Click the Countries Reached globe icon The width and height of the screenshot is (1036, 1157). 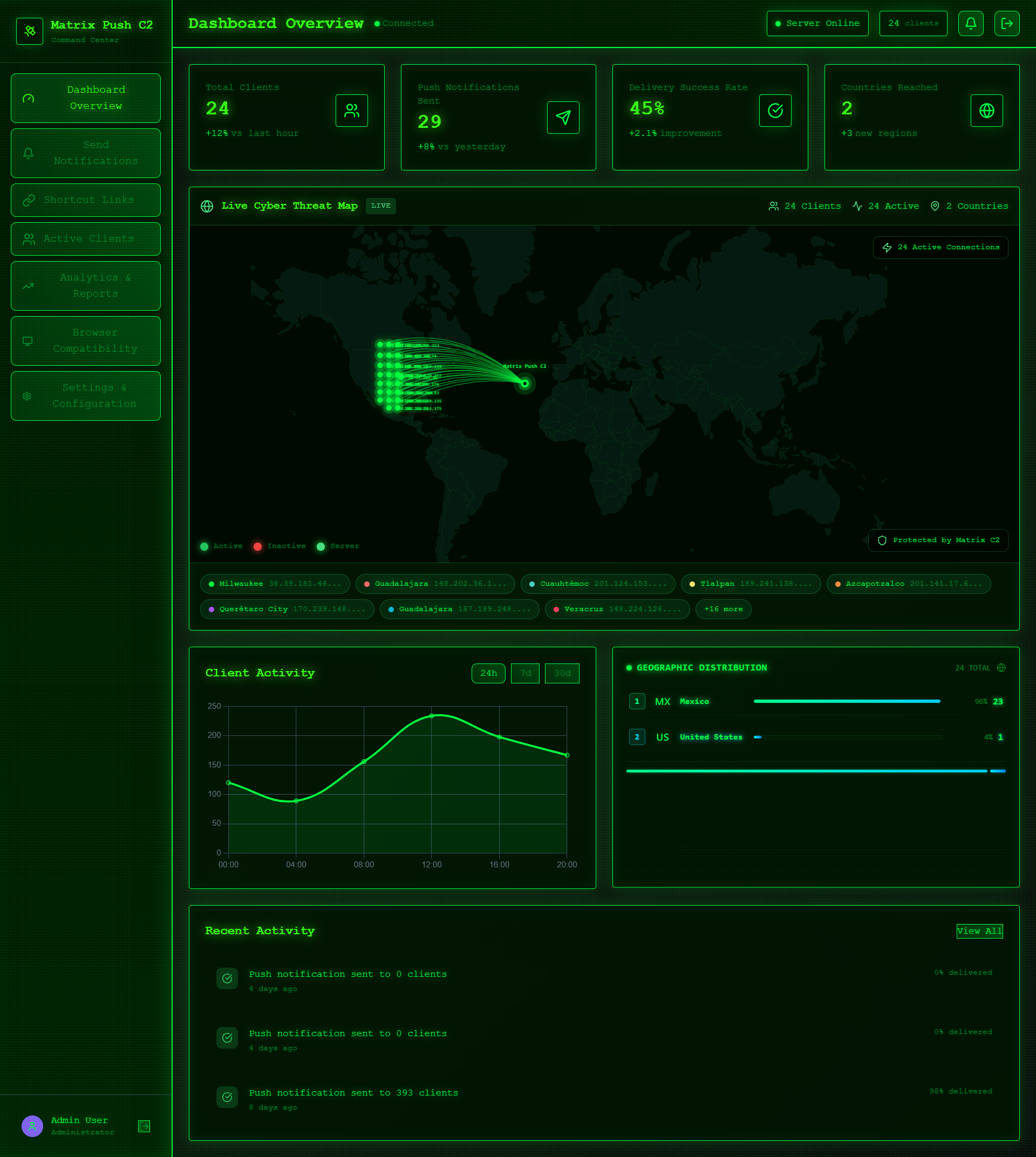(986, 111)
